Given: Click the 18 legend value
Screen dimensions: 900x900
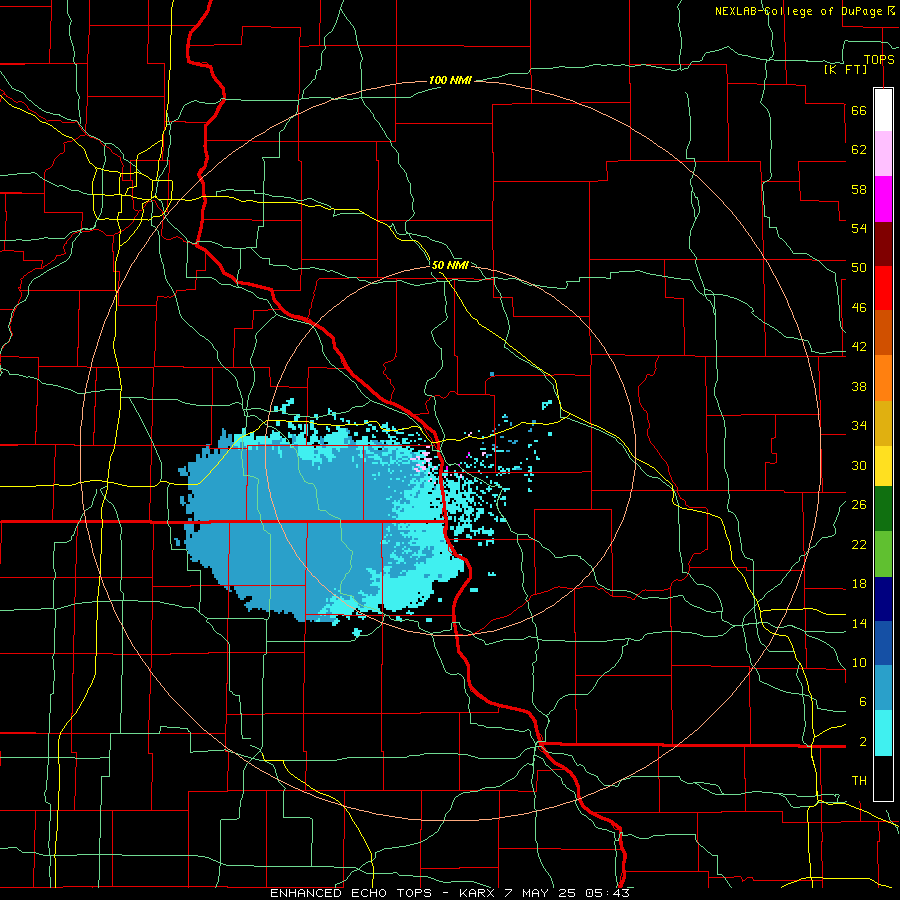Looking at the screenshot, I should 859,584.
